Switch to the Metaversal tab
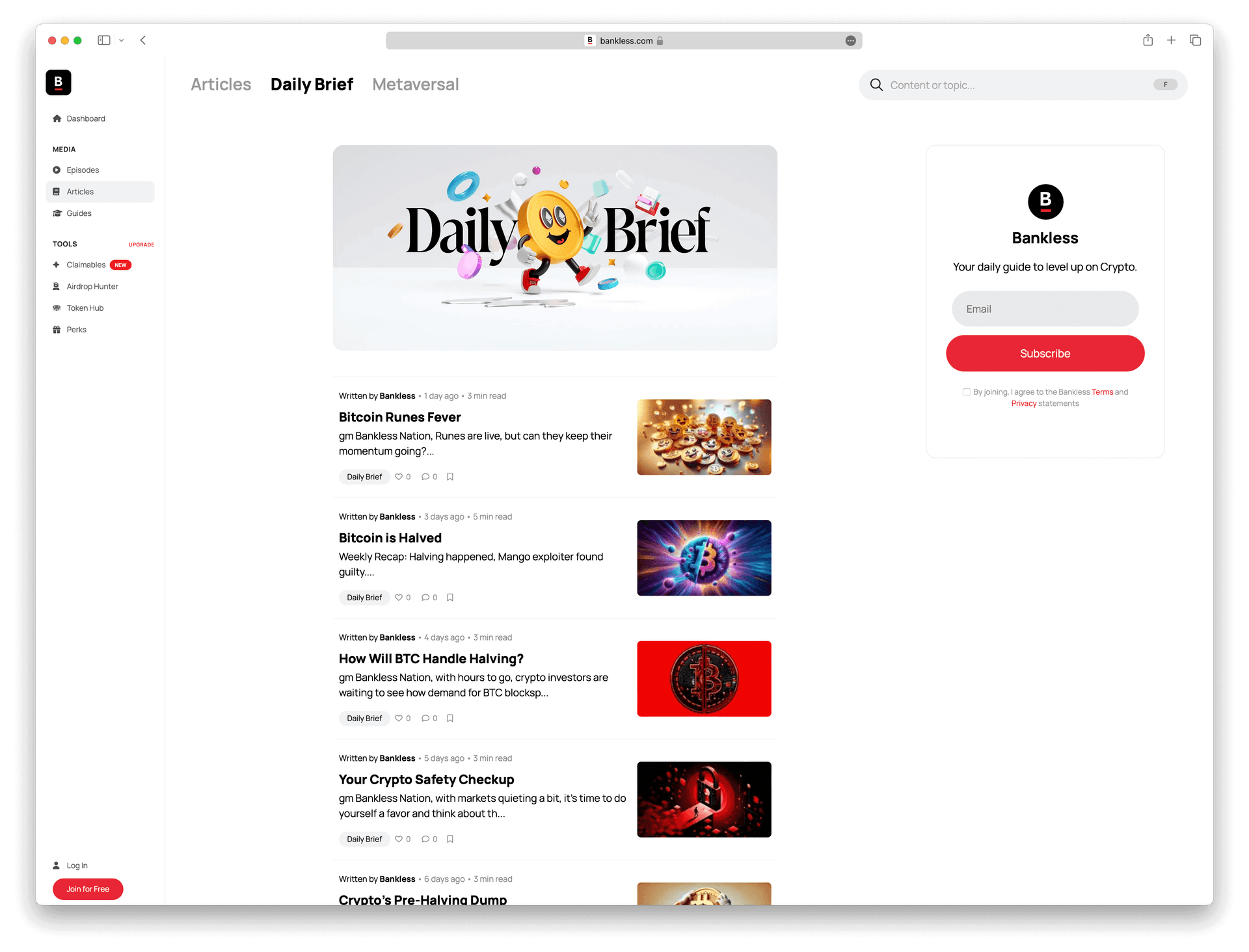 click(415, 84)
